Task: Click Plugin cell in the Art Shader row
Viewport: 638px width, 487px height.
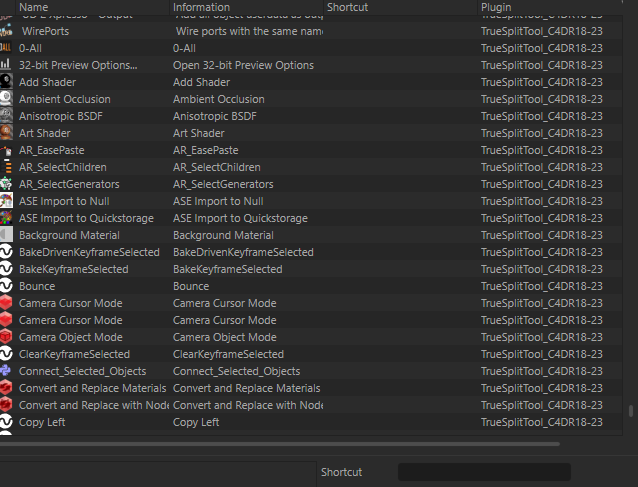Action: pyautogui.click(x=542, y=133)
